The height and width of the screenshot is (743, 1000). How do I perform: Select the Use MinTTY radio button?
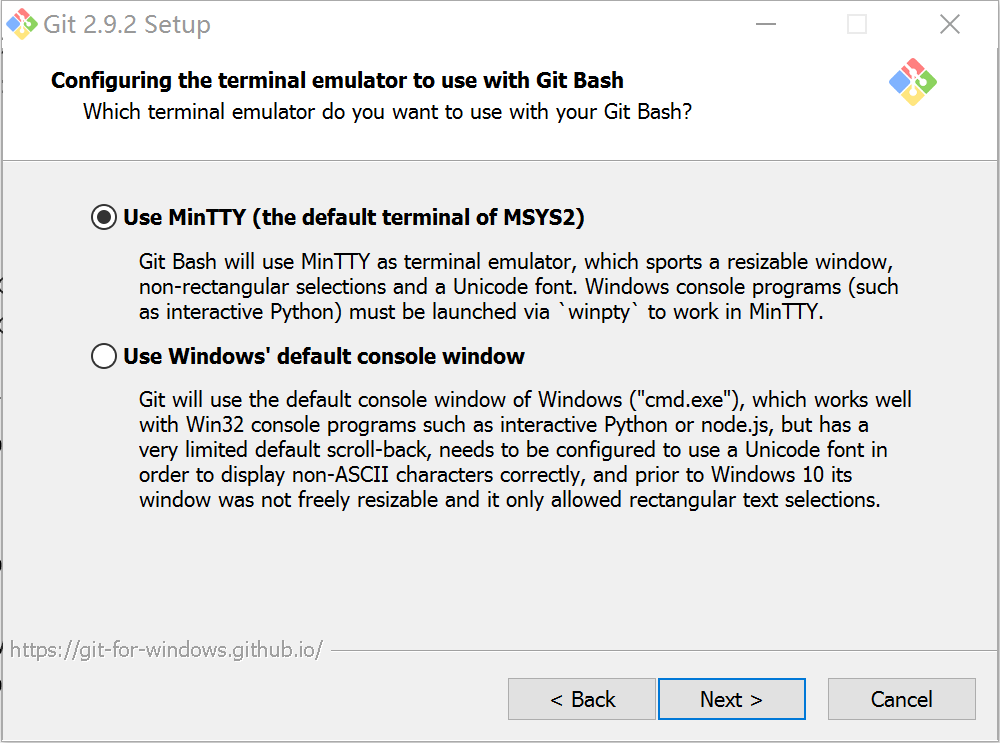coord(104,217)
